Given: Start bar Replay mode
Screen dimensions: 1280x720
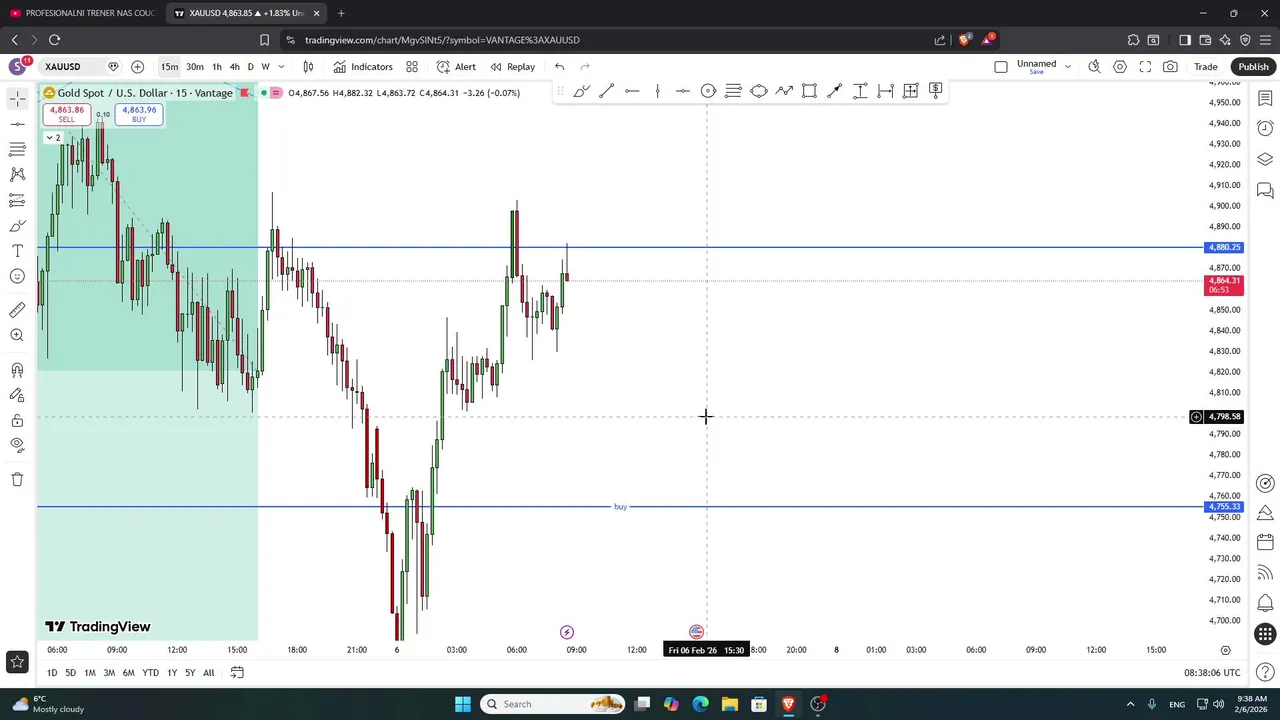Looking at the screenshot, I should pos(512,67).
